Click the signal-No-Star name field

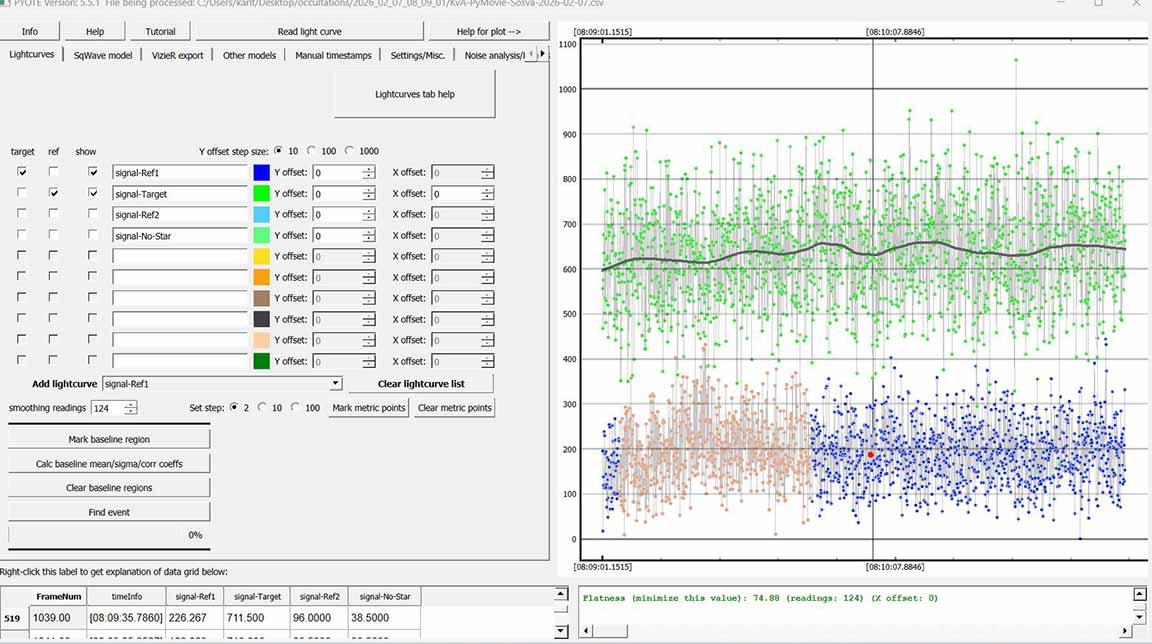click(180, 235)
